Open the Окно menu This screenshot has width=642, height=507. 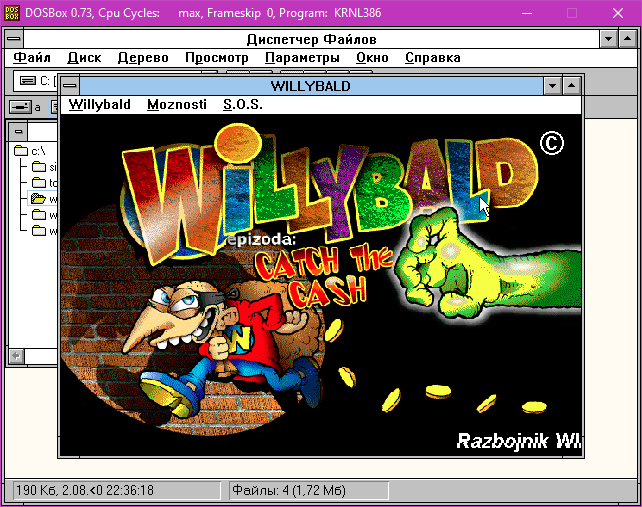click(x=372, y=58)
